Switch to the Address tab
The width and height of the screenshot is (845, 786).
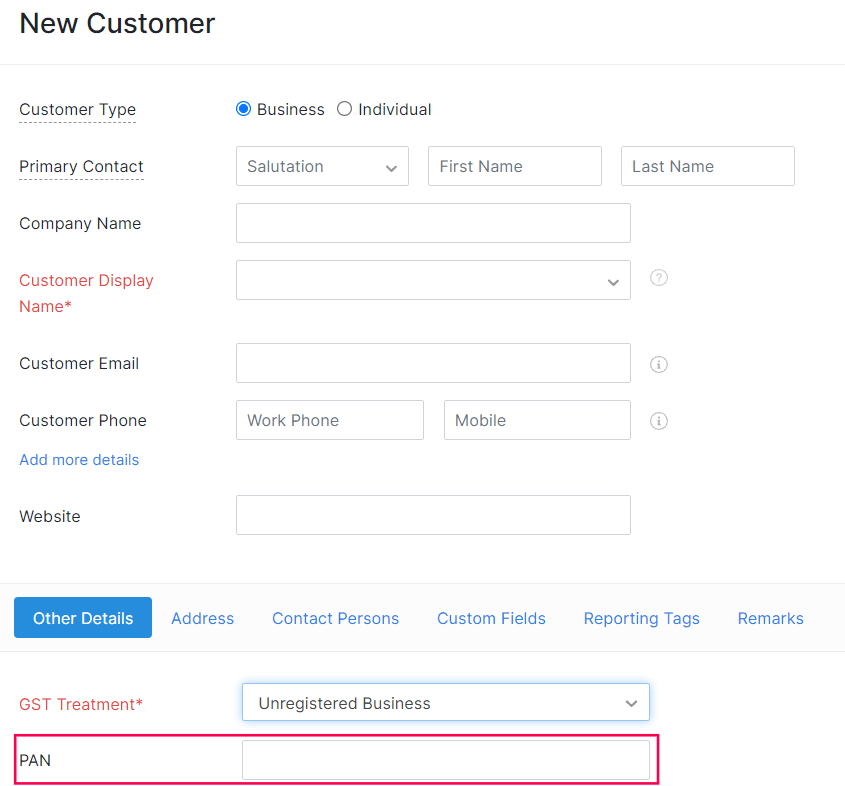pos(202,618)
